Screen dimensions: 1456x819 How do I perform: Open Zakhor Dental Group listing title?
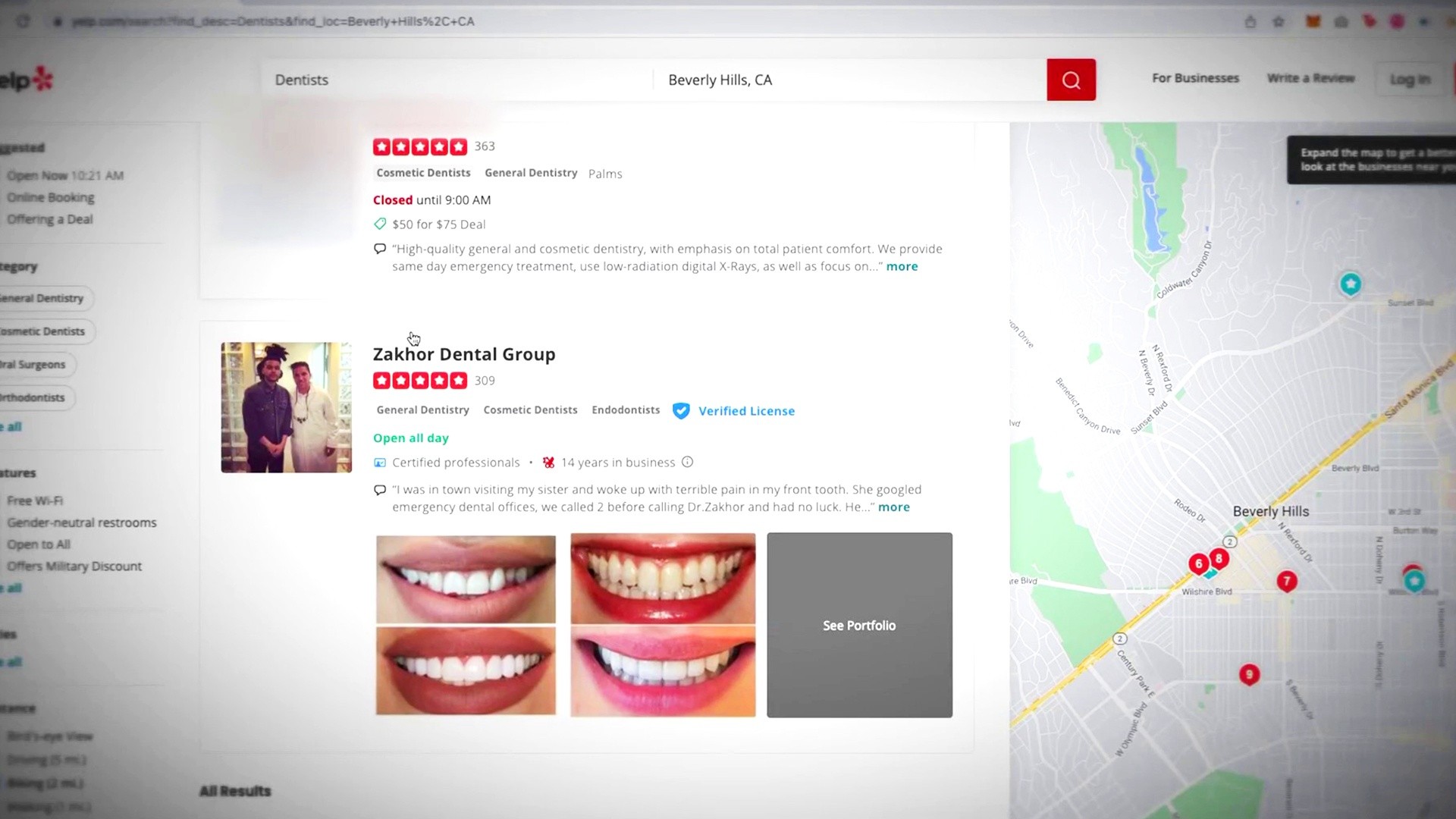464,354
